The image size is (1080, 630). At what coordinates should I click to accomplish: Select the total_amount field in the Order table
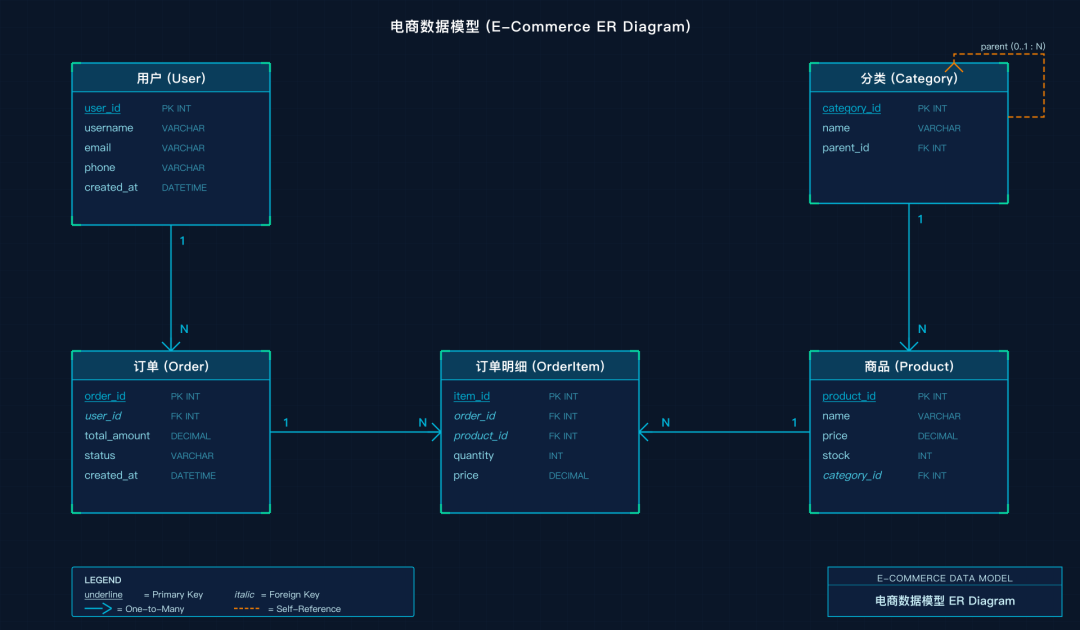tap(117, 436)
